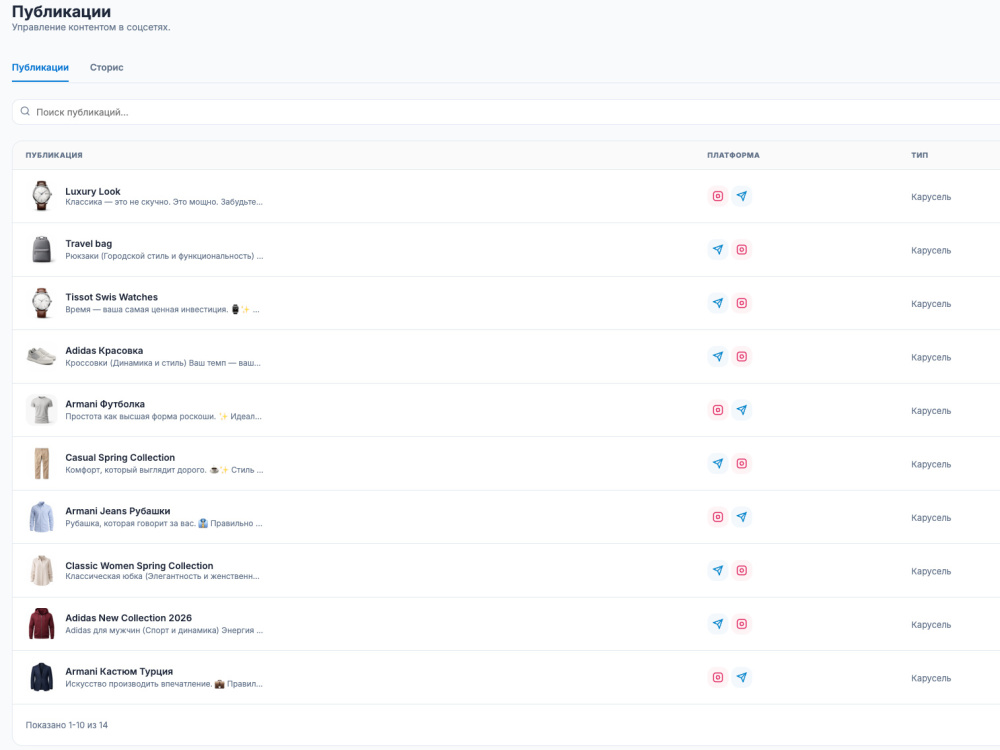
Task: Click Instagram icon for Adidas New Collection 2026
Action: coord(741,624)
